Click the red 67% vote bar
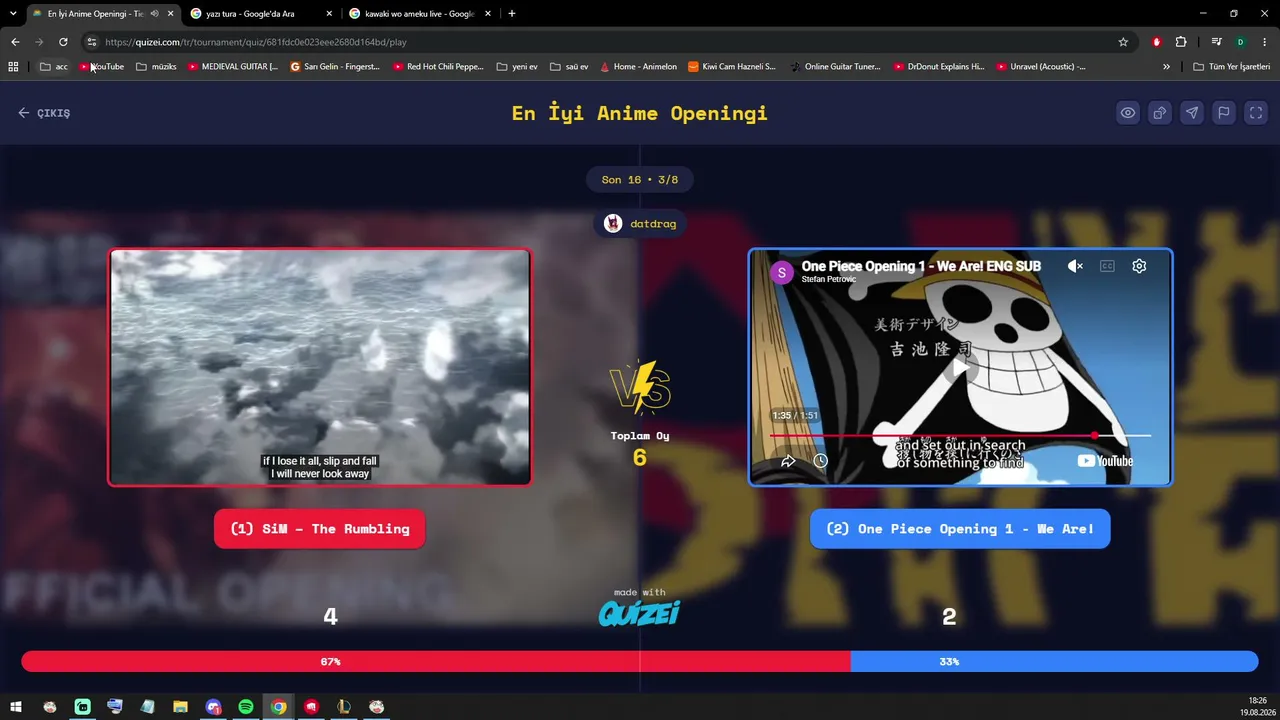 coord(435,661)
